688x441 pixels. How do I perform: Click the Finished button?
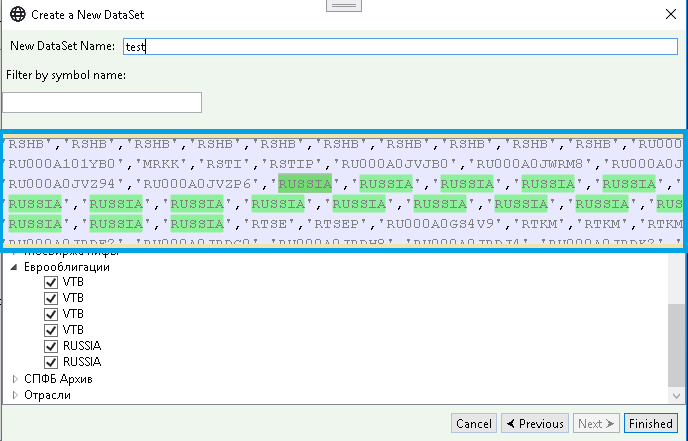[x=651, y=423]
